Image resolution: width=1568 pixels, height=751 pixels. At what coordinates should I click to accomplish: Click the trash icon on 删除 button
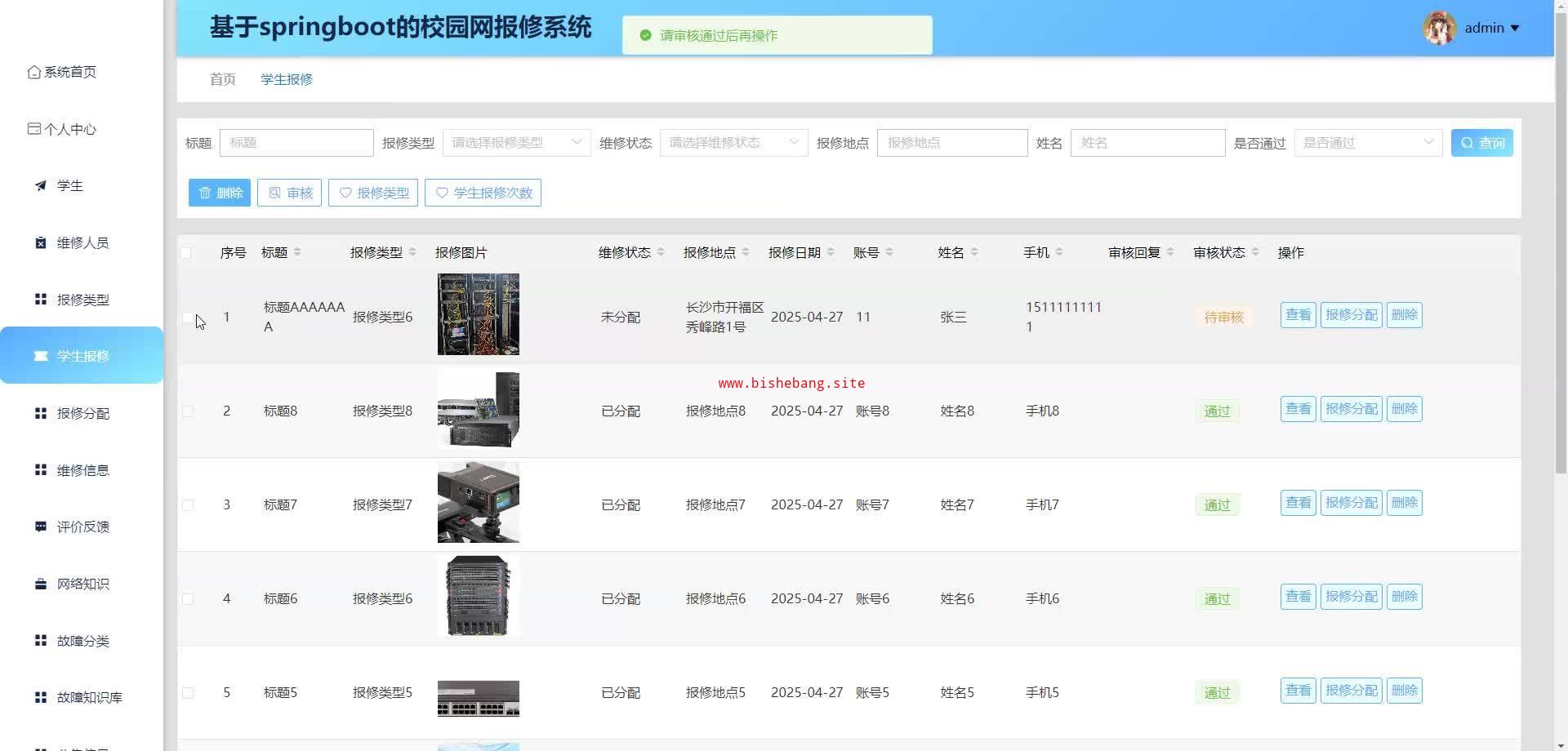pos(205,193)
